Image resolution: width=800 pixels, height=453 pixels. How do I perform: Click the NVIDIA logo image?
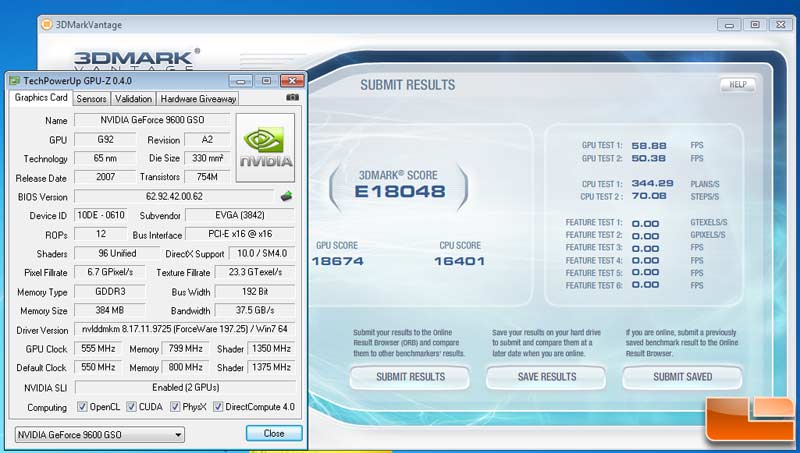coord(265,149)
